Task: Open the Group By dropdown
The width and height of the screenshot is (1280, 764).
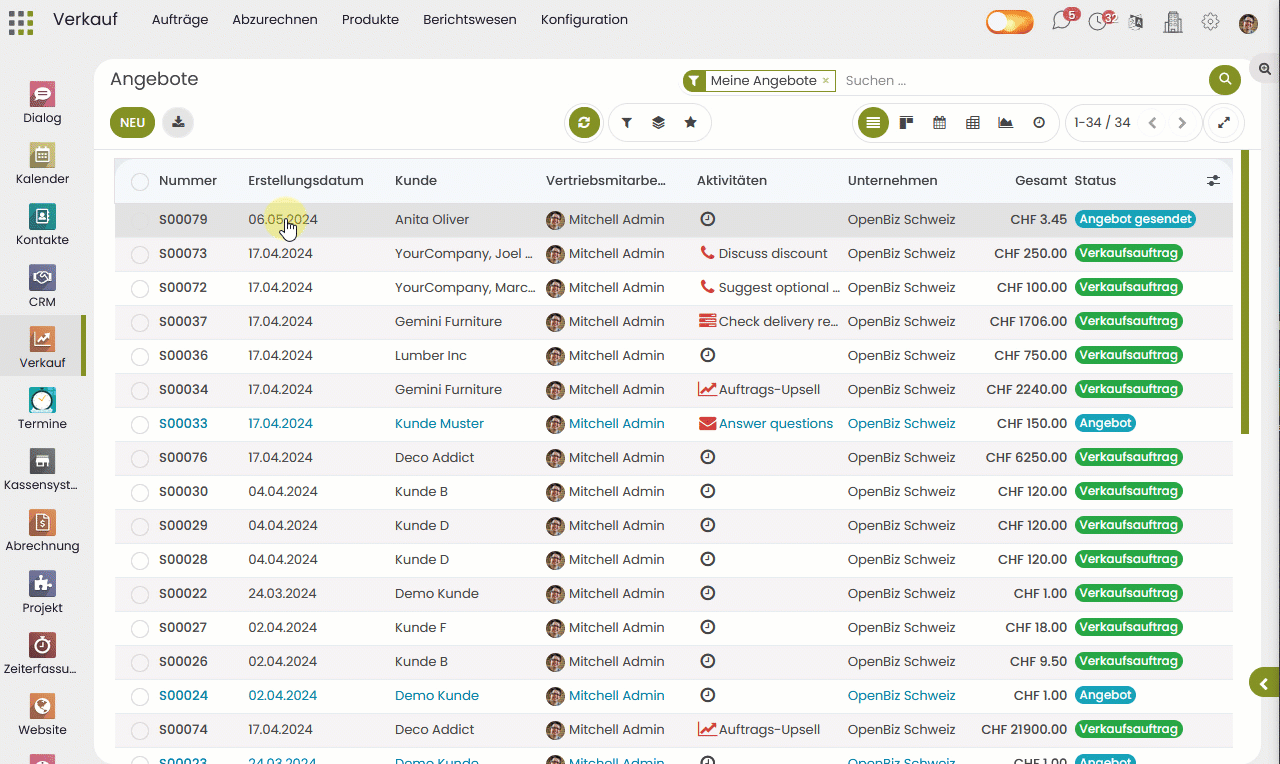Action: [658, 122]
